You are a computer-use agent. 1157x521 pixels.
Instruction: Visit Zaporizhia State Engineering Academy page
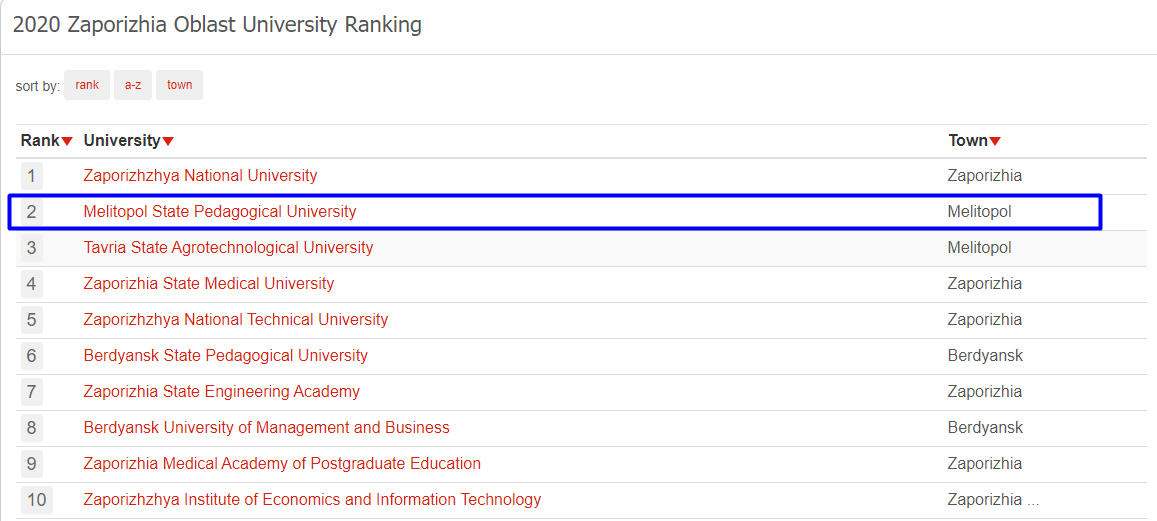pyautogui.click(x=222, y=392)
